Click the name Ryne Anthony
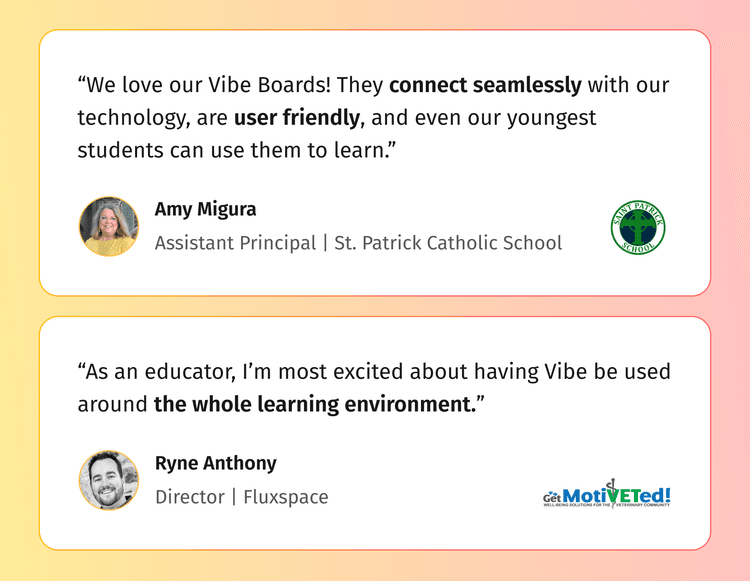Viewport: 750px width, 581px height. [215, 463]
